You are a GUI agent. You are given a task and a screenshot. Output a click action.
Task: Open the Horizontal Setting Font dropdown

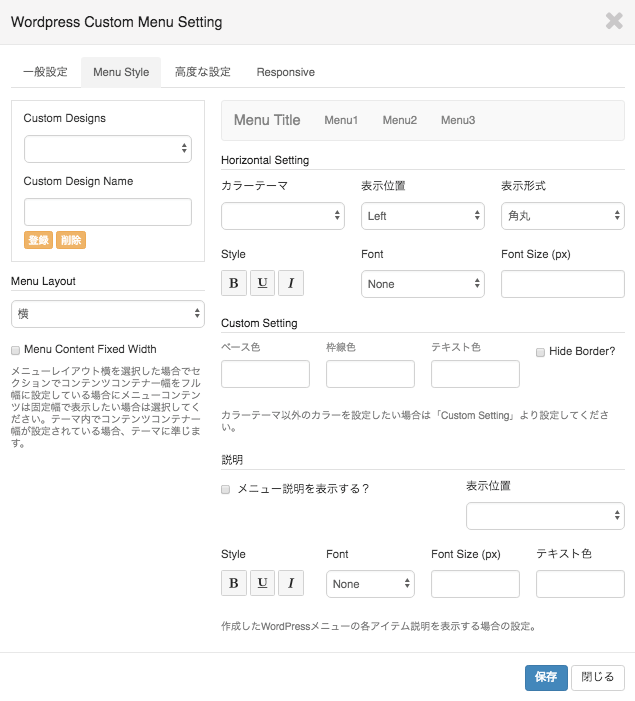point(423,284)
